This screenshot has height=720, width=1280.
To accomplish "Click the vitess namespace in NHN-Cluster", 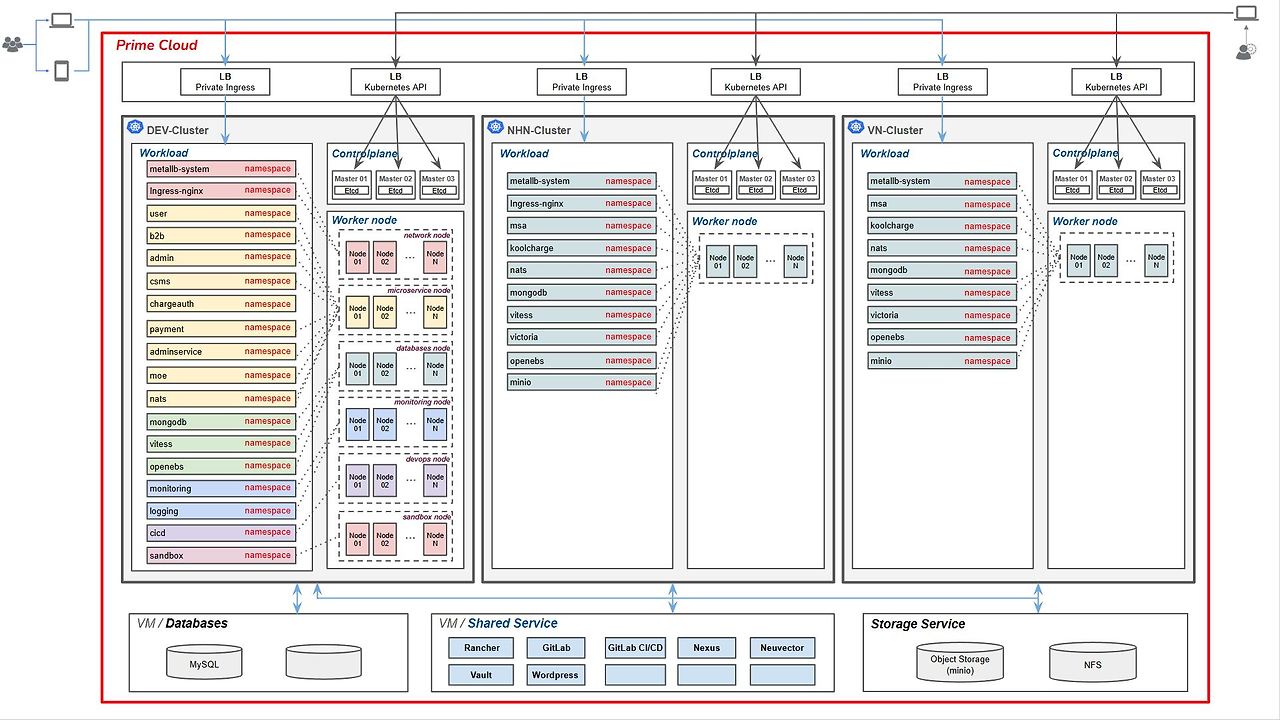I will coord(582,315).
